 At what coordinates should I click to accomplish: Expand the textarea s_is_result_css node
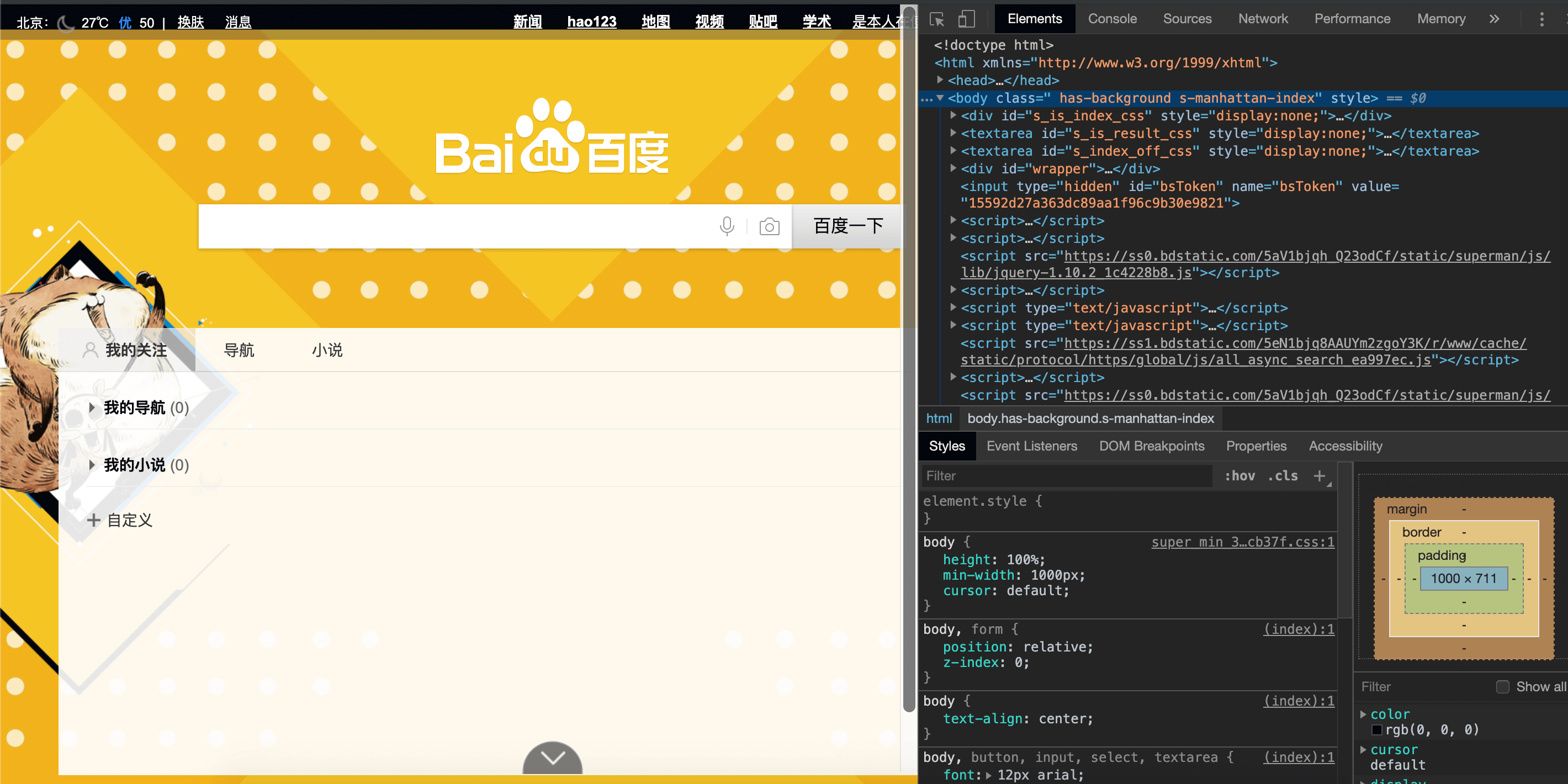coord(953,133)
